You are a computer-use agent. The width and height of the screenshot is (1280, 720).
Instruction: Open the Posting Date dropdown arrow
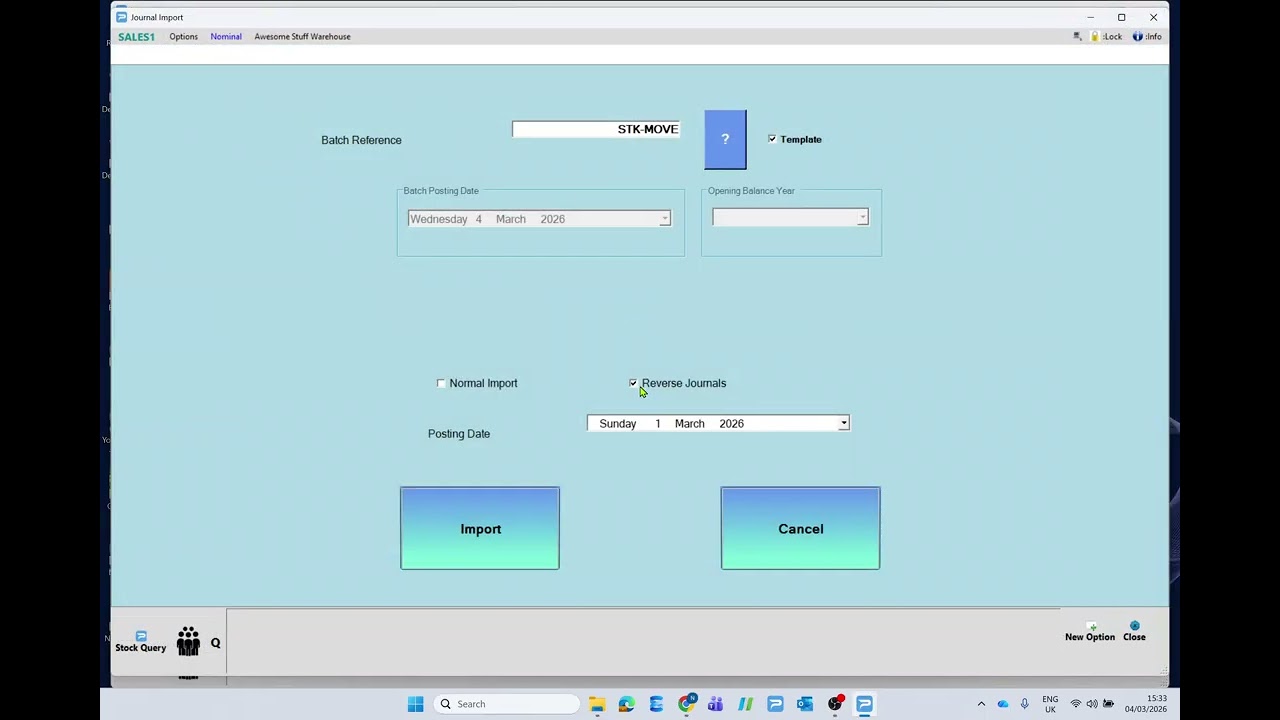click(843, 423)
